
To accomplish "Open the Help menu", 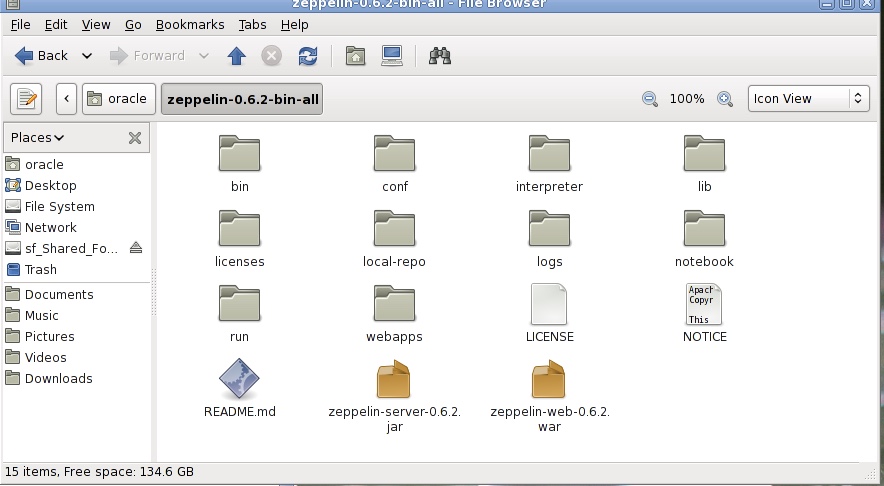I will point(294,25).
